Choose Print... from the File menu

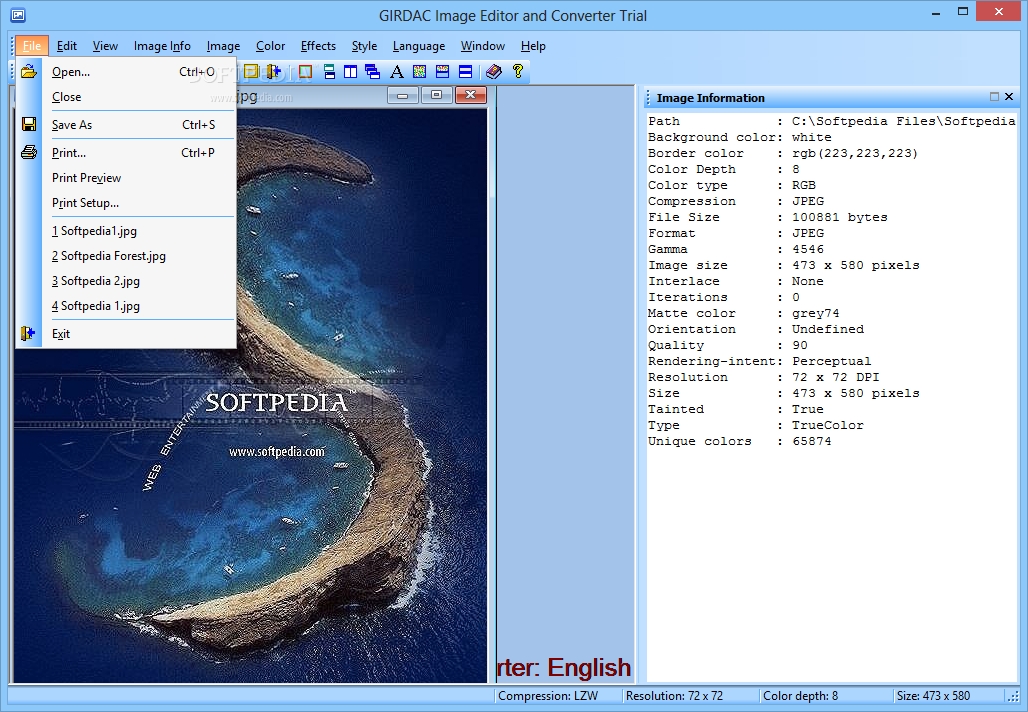[126, 153]
